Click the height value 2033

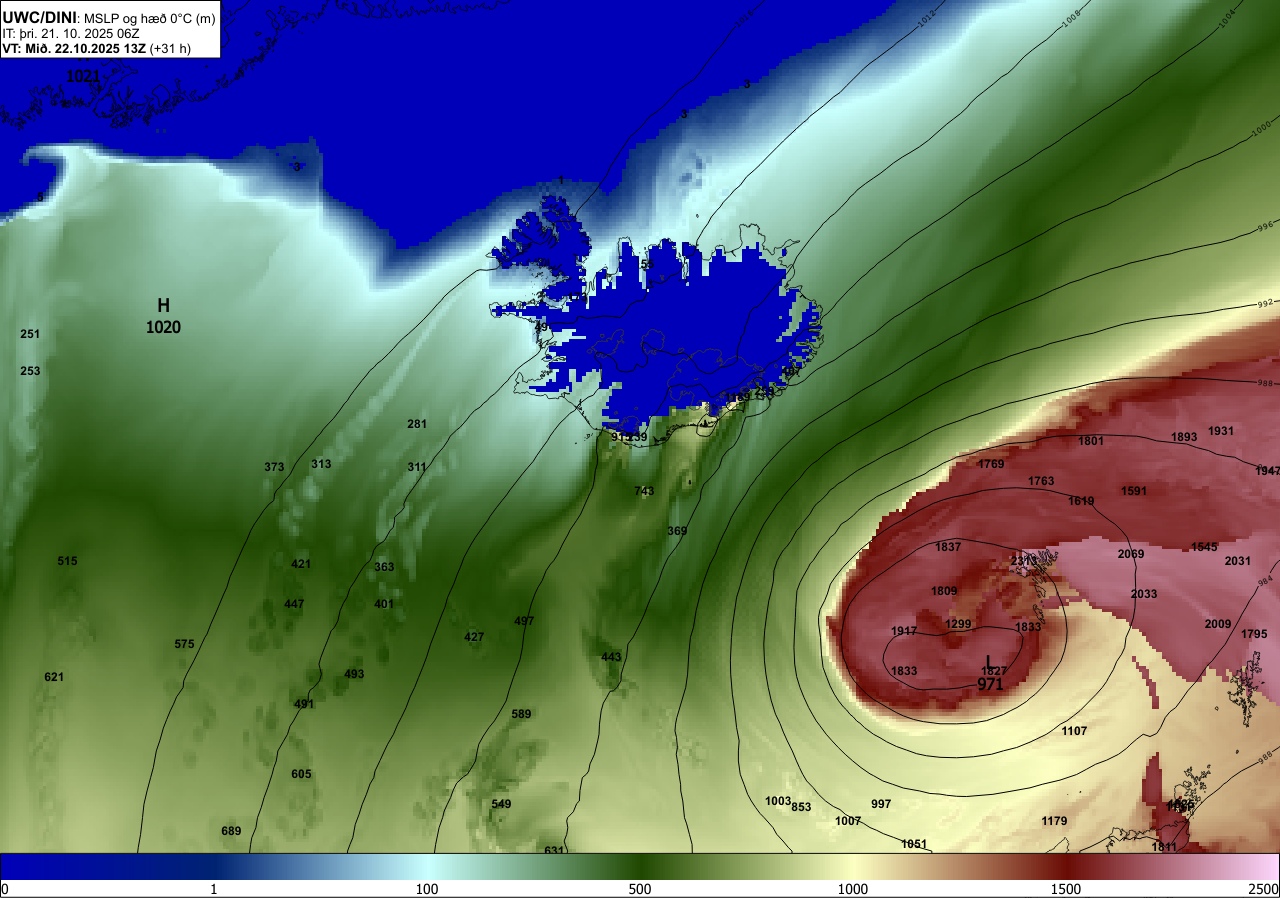[1144, 594]
